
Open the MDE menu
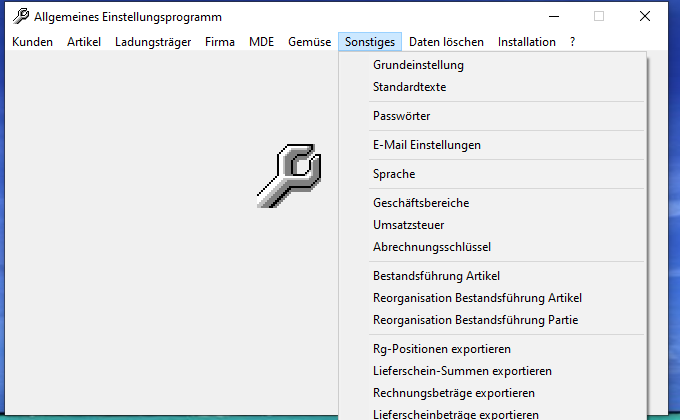pos(262,42)
